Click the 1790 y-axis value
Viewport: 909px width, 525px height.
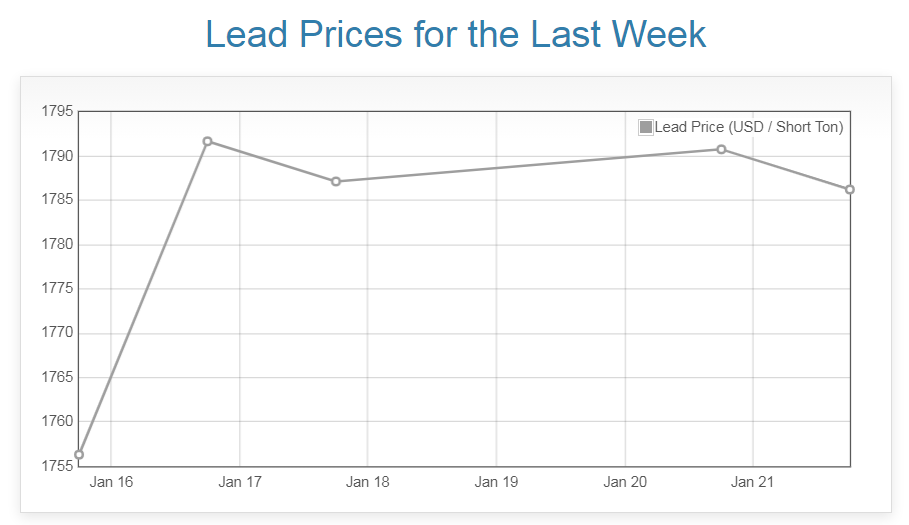[x=57, y=156]
